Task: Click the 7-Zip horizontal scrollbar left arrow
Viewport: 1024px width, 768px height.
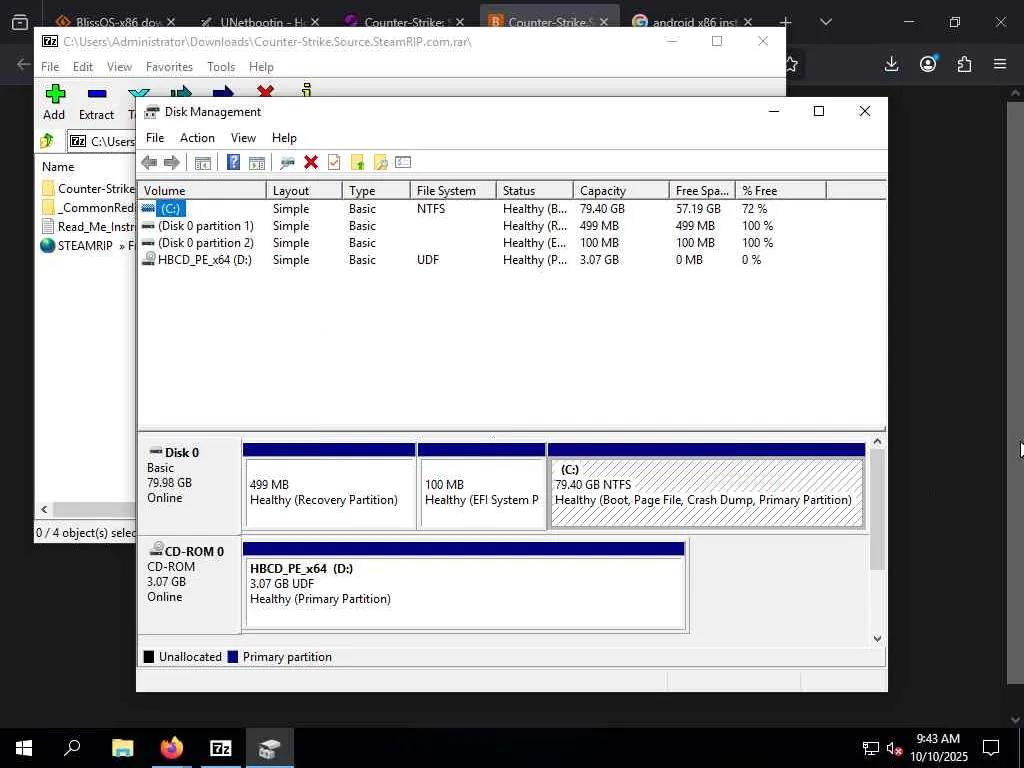Action: 44,509
